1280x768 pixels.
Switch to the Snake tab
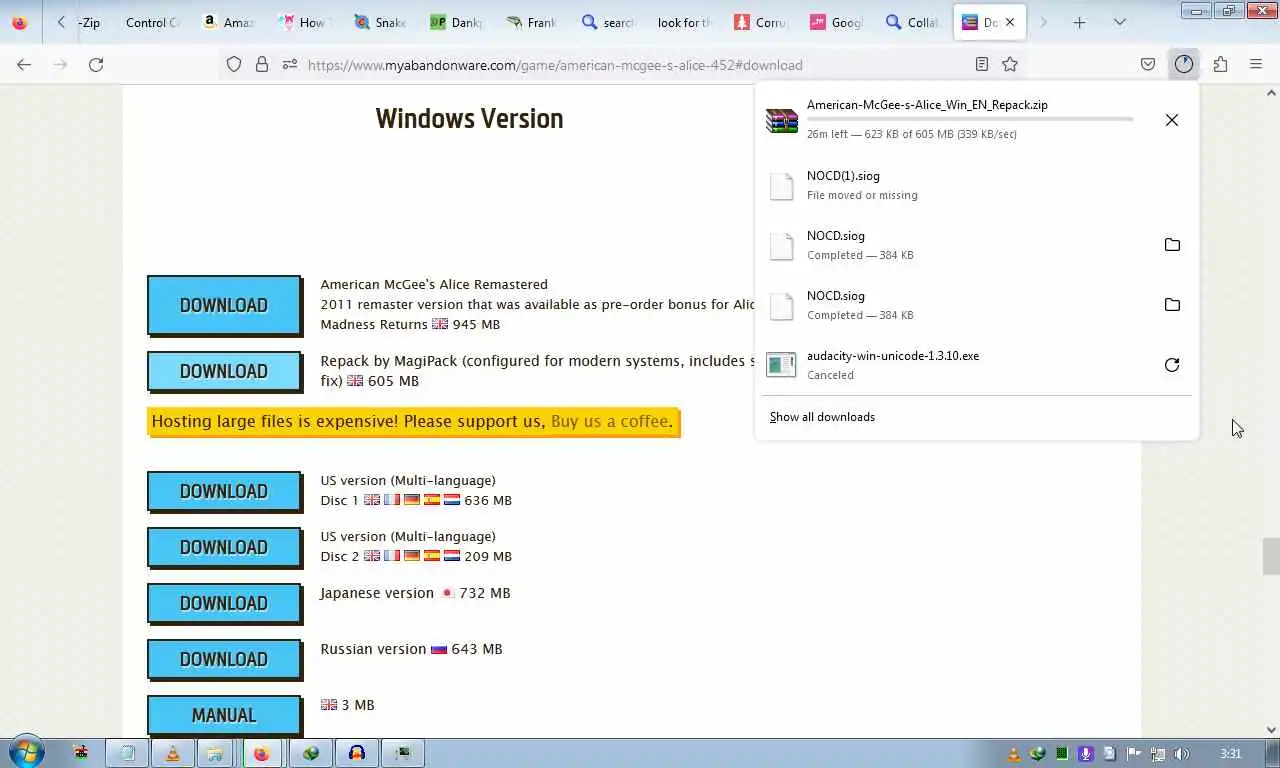[x=380, y=22]
